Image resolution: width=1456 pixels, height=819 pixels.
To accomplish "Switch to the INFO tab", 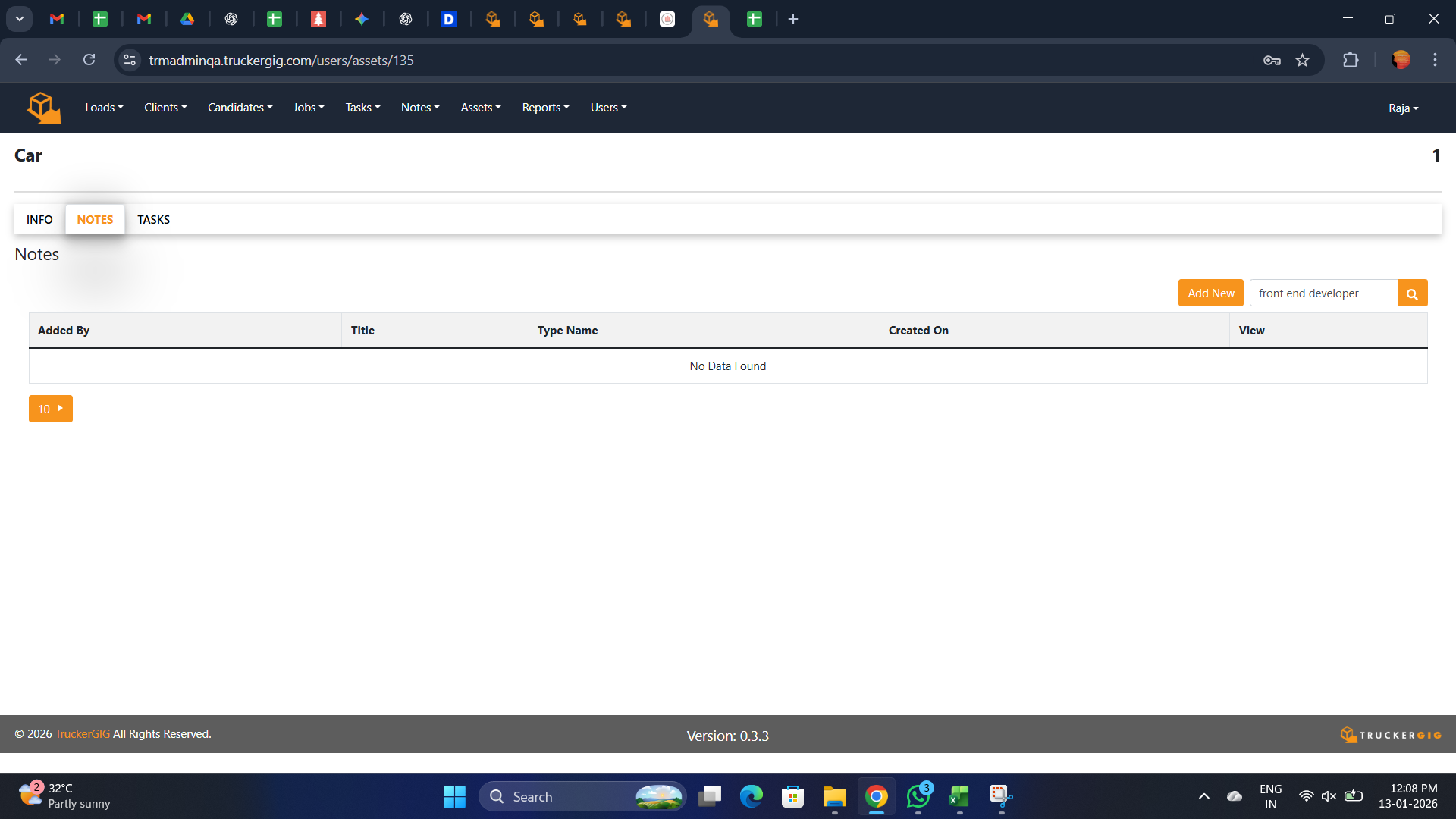I will (39, 220).
